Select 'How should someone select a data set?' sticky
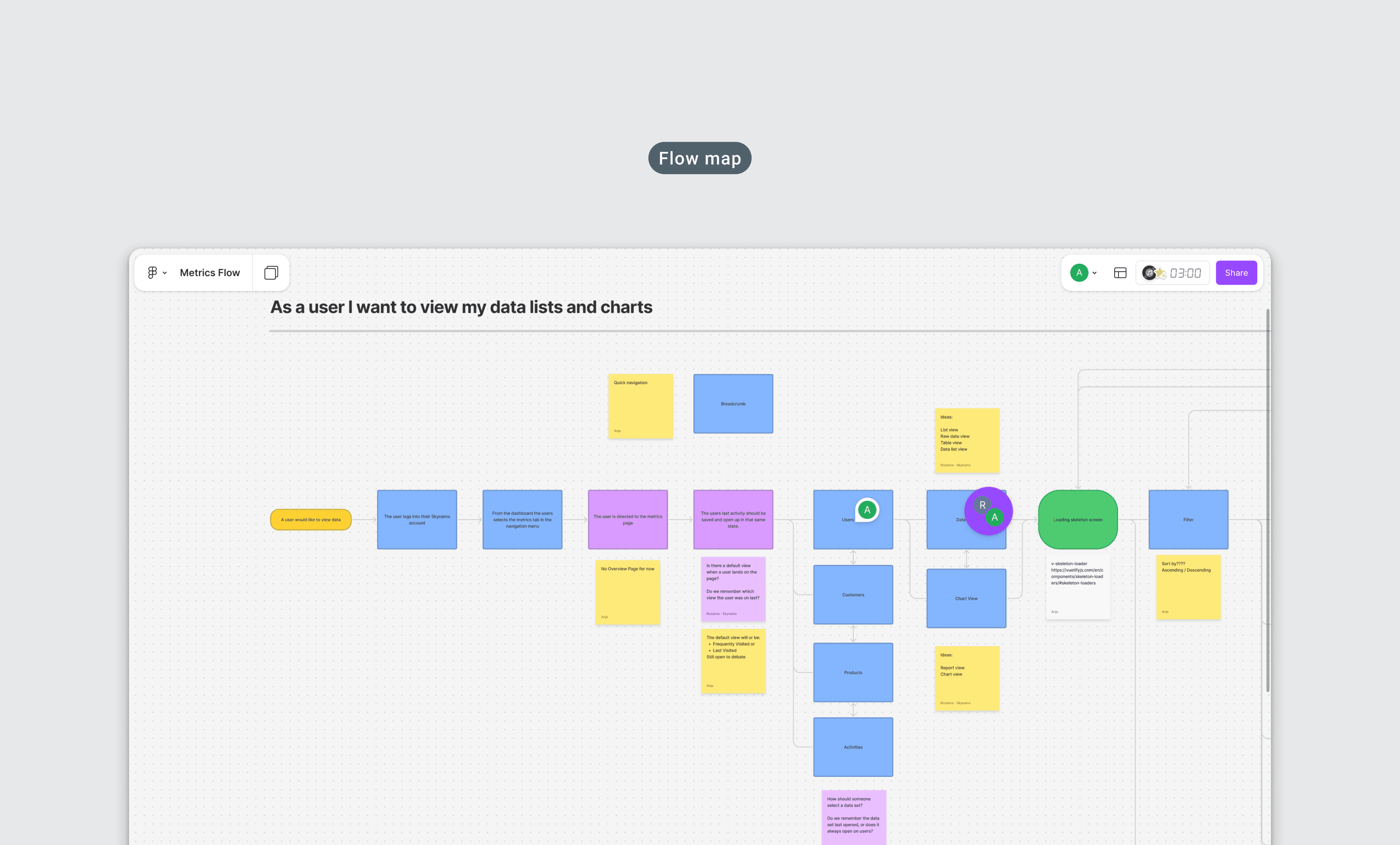The image size is (1400, 845). tap(853, 817)
